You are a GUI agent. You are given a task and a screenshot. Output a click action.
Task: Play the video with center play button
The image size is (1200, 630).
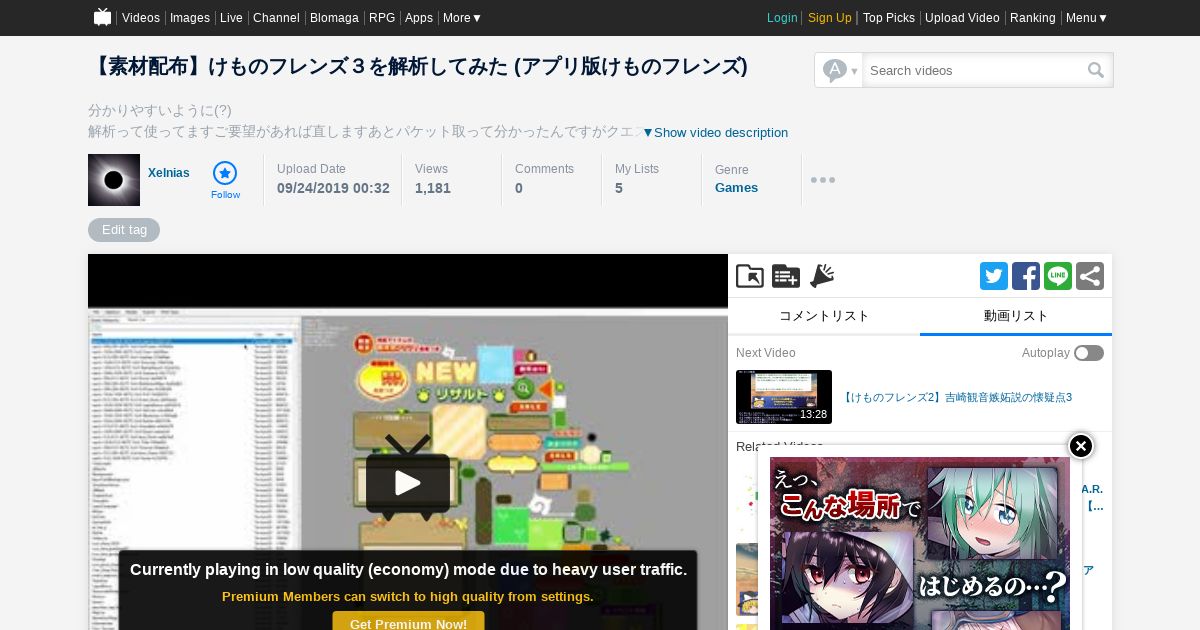pos(408,483)
